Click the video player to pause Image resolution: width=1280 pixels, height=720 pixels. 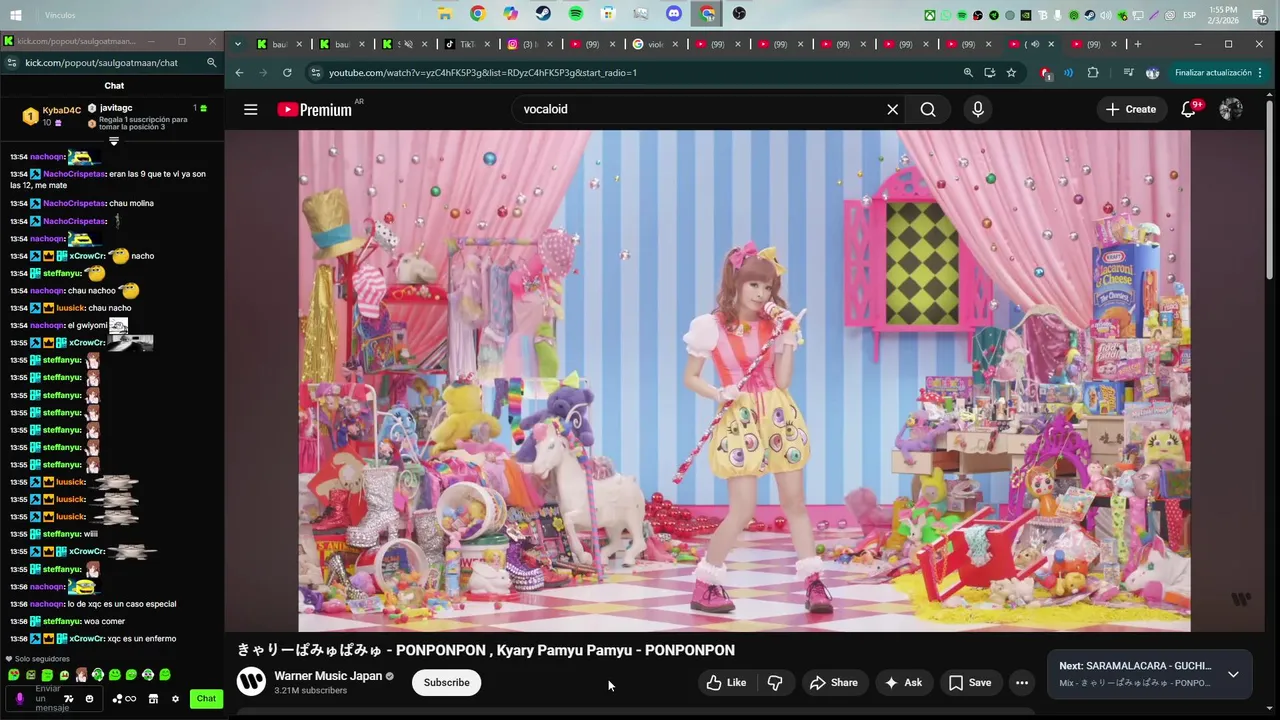coord(744,380)
